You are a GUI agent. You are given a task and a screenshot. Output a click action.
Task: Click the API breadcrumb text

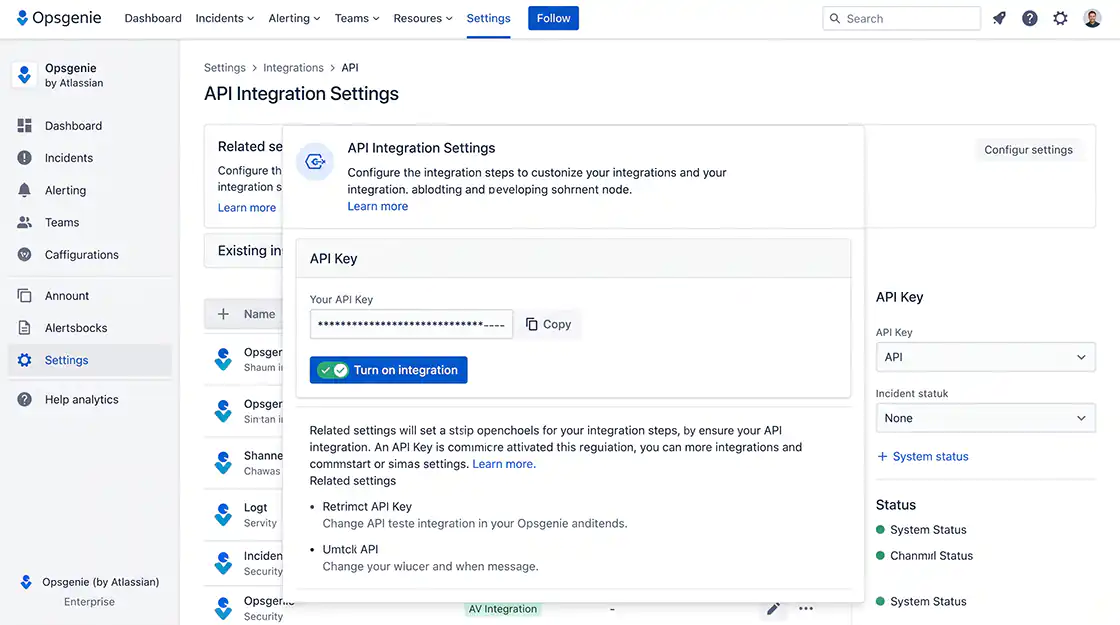[350, 68]
